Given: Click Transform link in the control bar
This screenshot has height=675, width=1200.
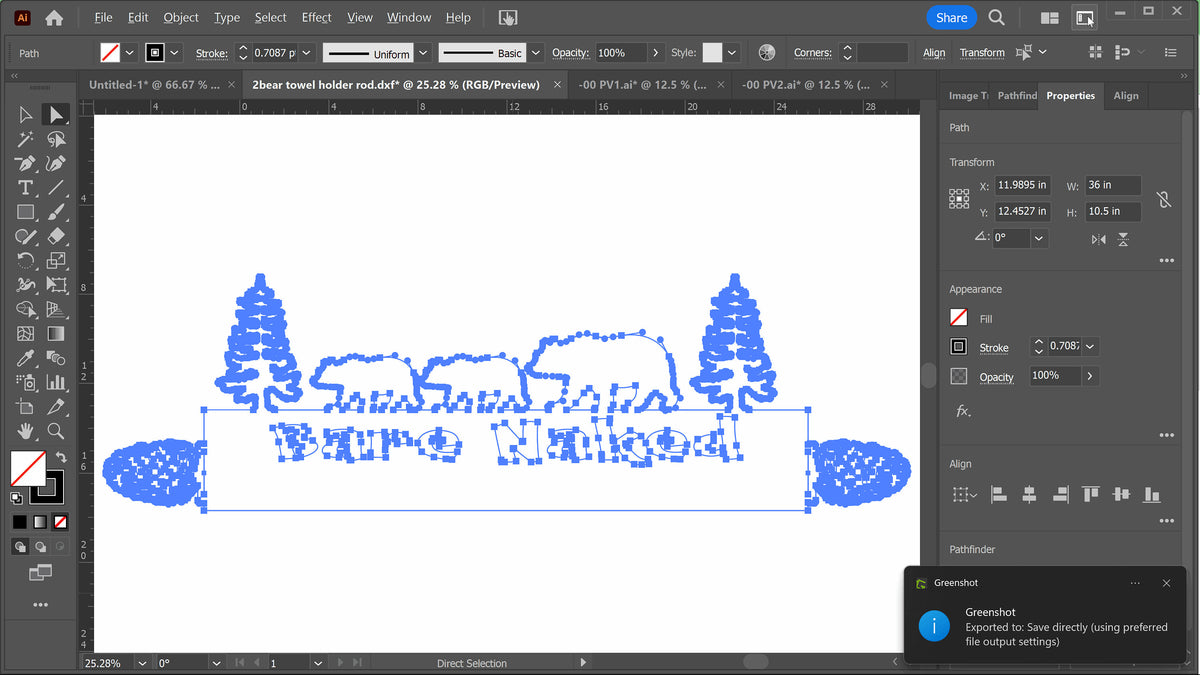Looking at the screenshot, I should (982, 53).
